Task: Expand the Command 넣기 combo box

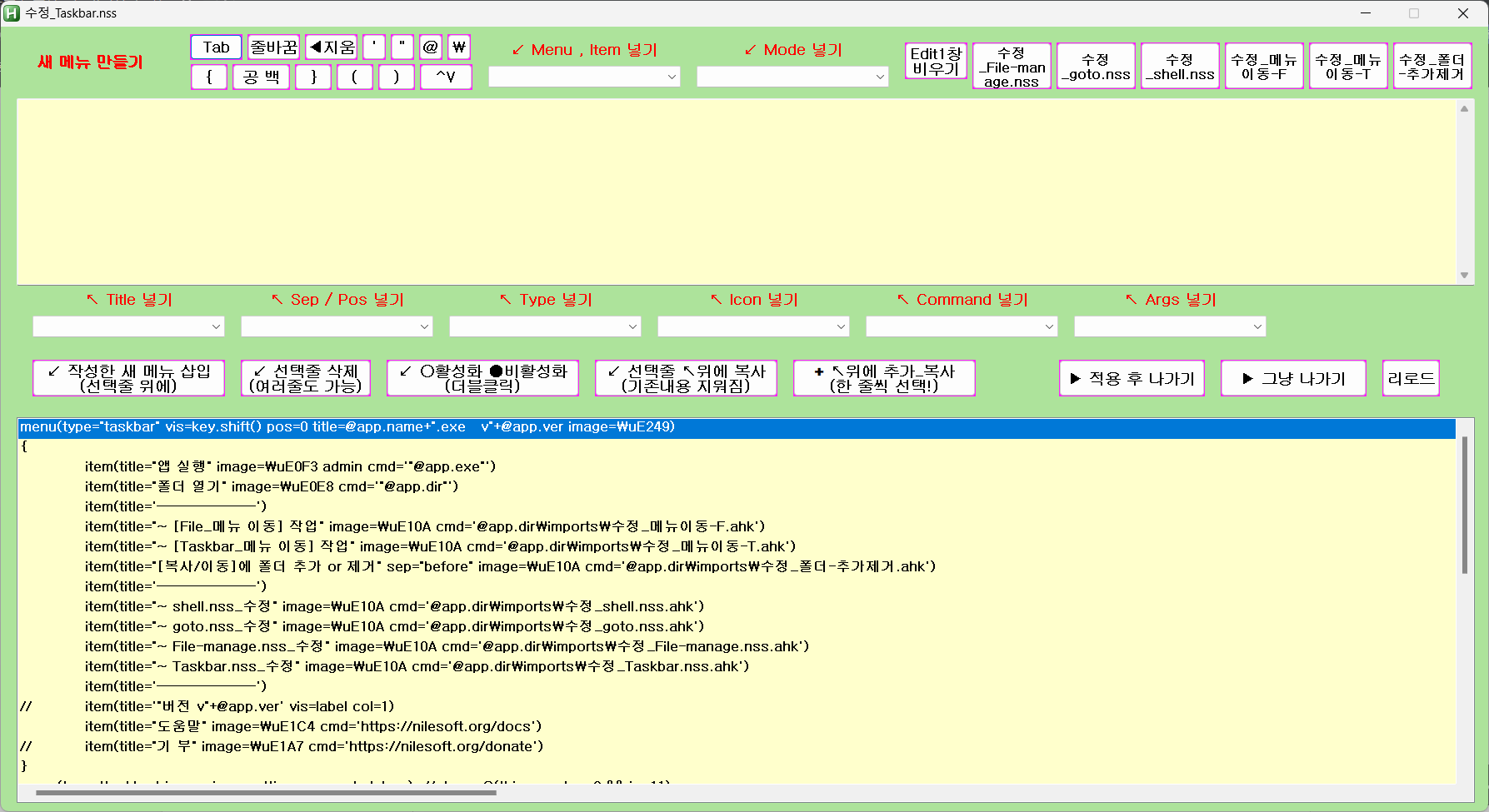Action: tap(962, 326)
